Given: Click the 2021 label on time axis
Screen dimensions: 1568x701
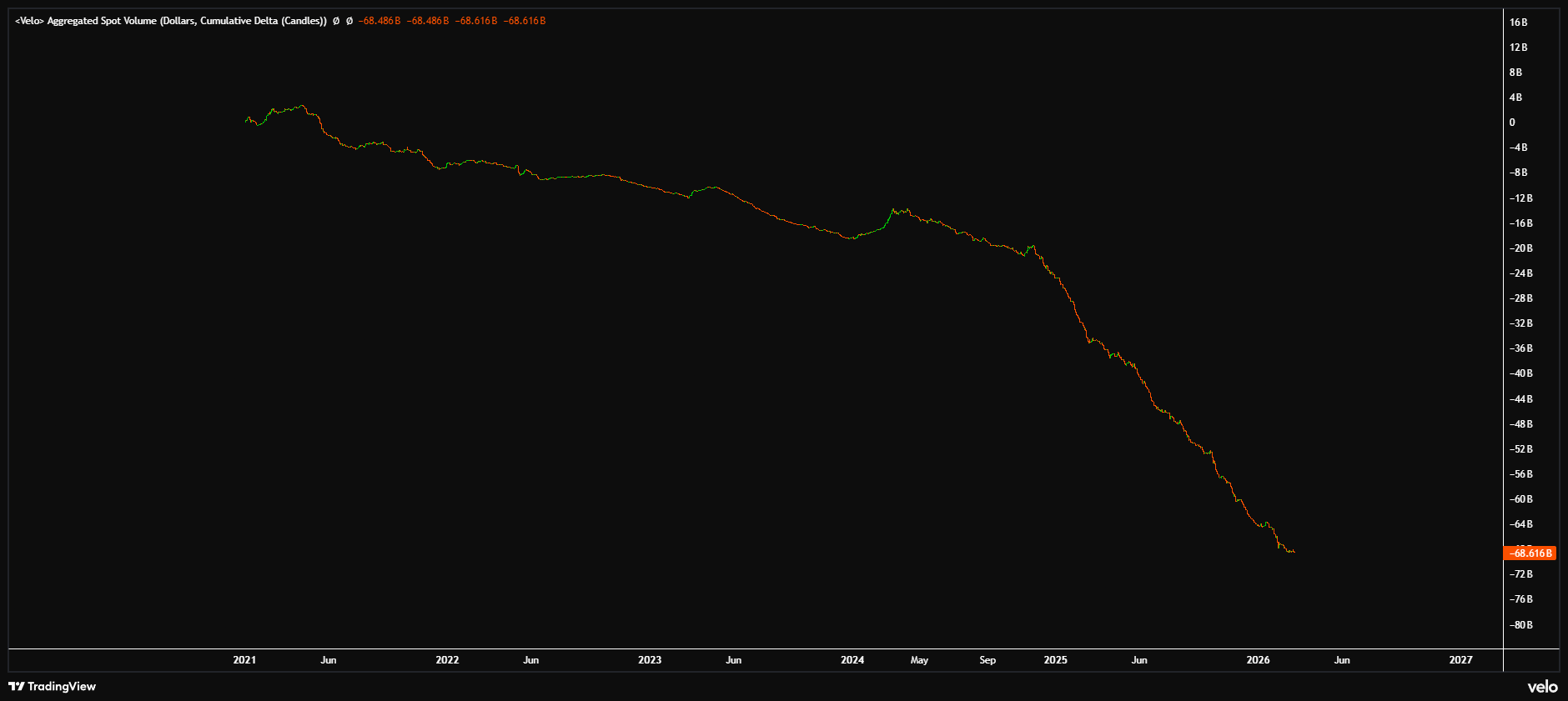Looking at the screenshot, I should coord(244,660).
